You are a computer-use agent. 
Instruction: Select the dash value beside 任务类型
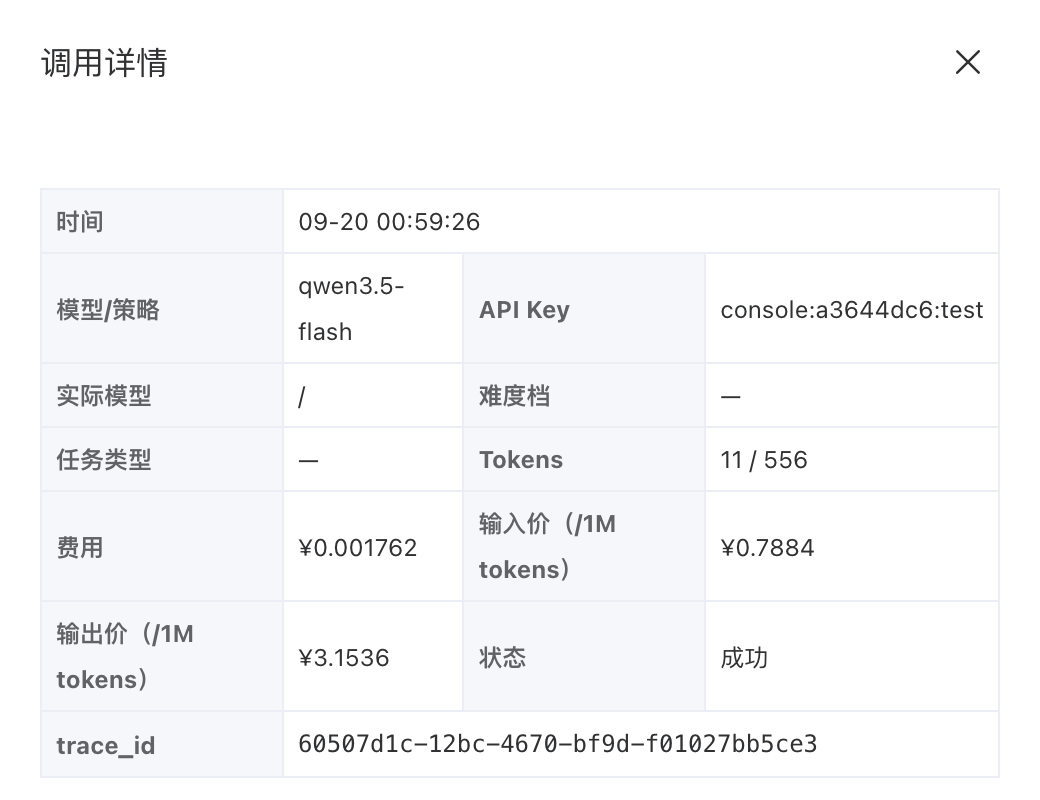[308, 460]
